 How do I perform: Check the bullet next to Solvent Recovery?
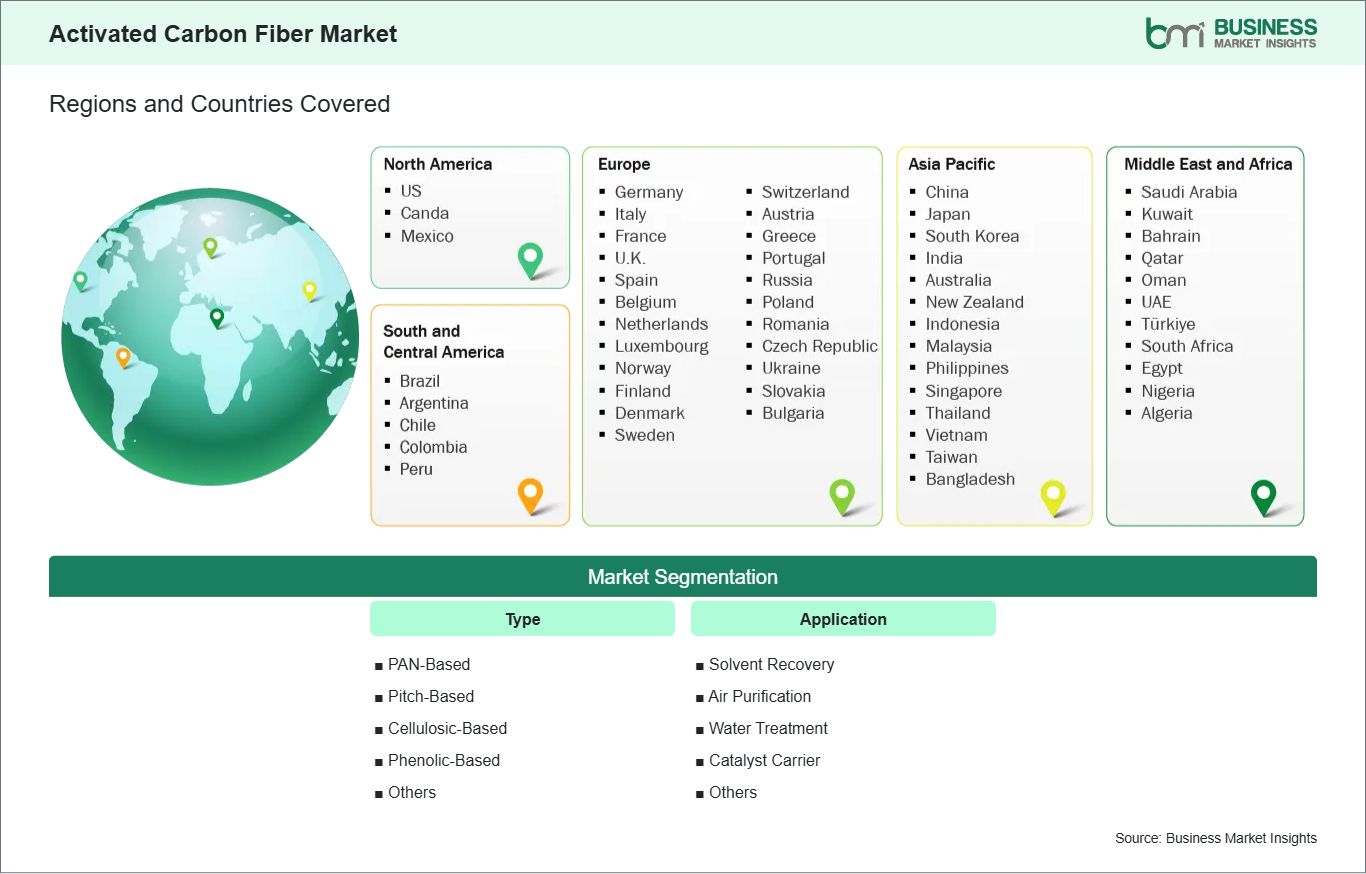click(698, 665)
